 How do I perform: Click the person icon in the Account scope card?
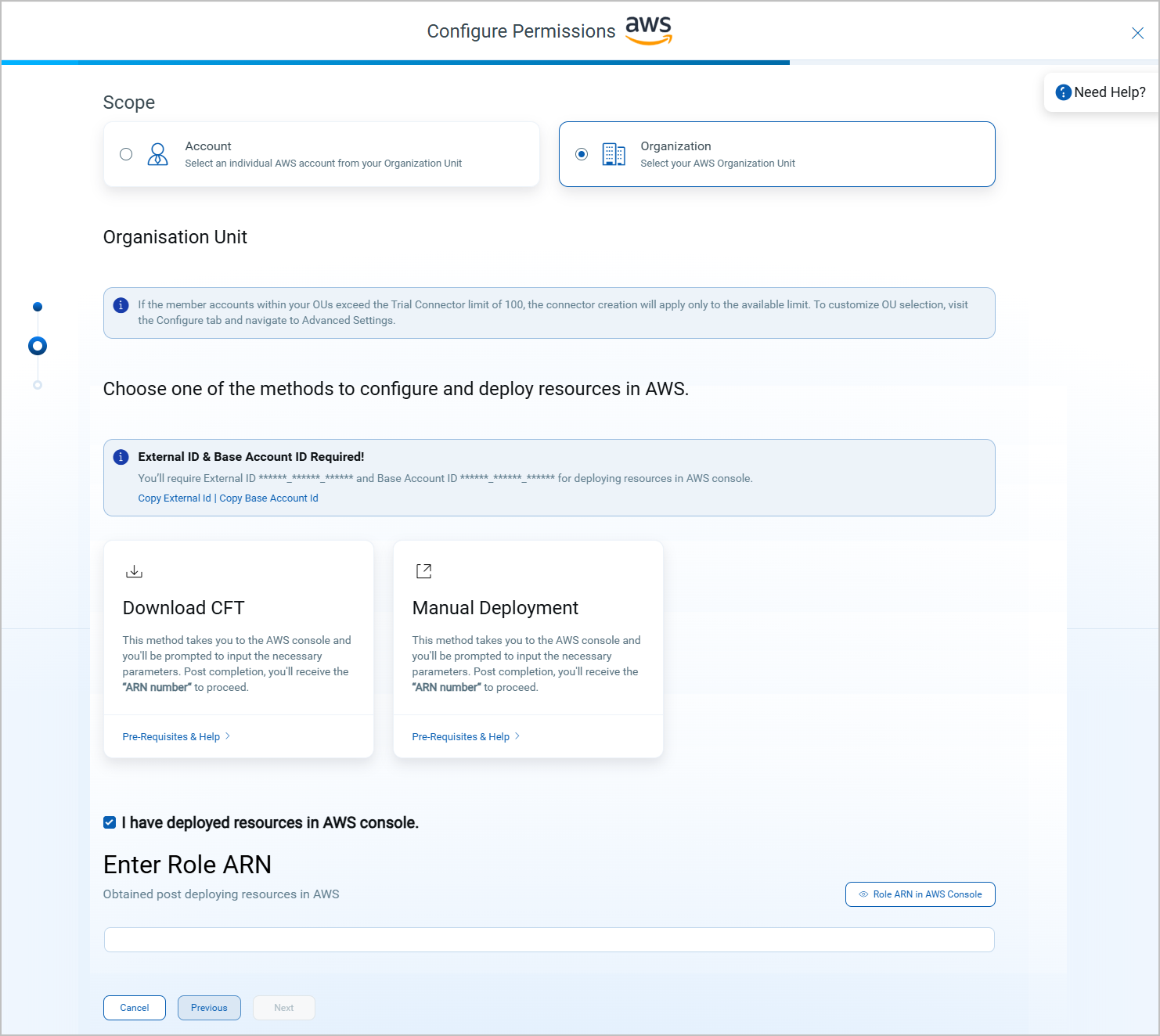pyautogui.click(x=157, y=154)
